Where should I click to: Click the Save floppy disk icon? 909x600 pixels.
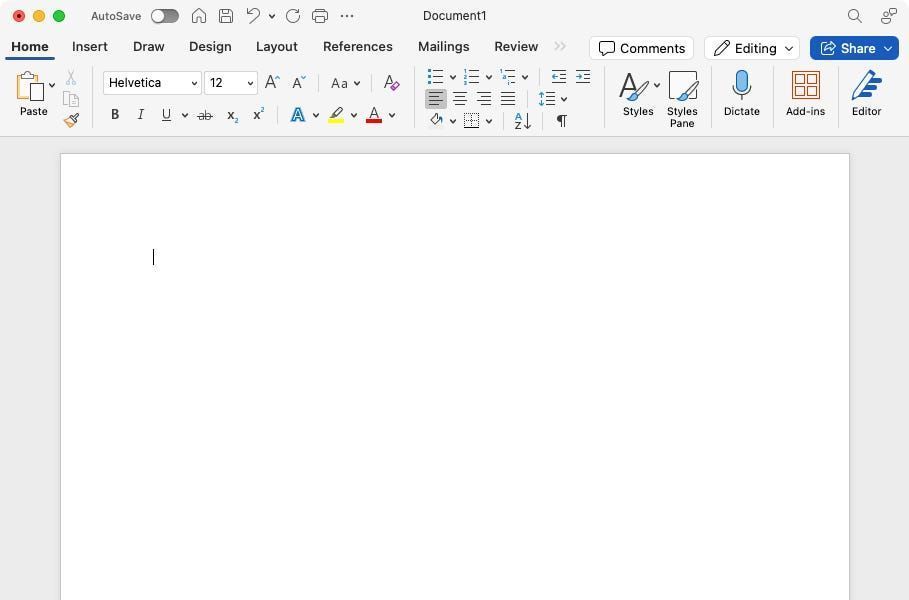[226, 16]
